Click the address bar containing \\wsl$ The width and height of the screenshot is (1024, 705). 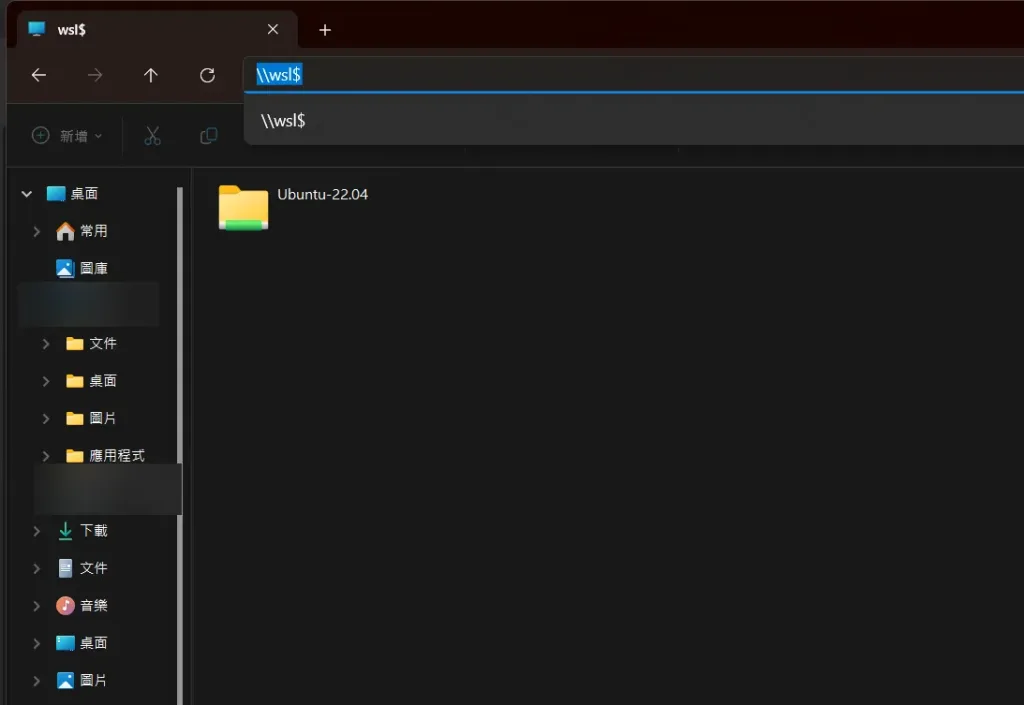pyautogui.click(x=632, y=74)
